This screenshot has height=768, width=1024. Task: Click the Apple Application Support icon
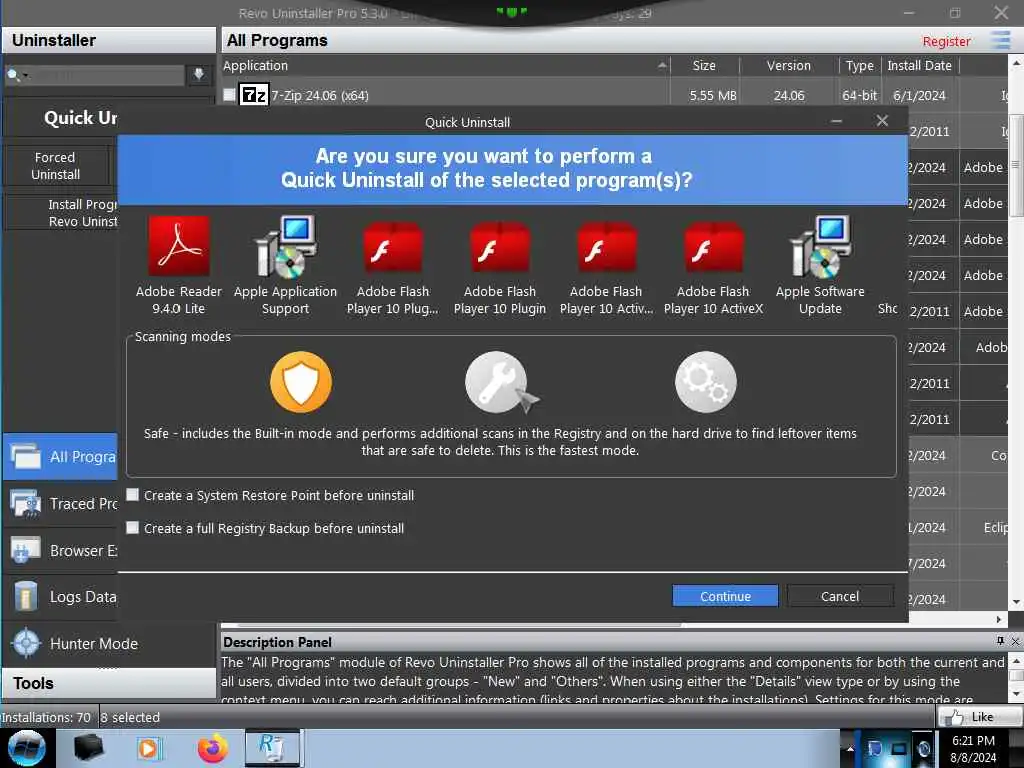tap(285, 246)
